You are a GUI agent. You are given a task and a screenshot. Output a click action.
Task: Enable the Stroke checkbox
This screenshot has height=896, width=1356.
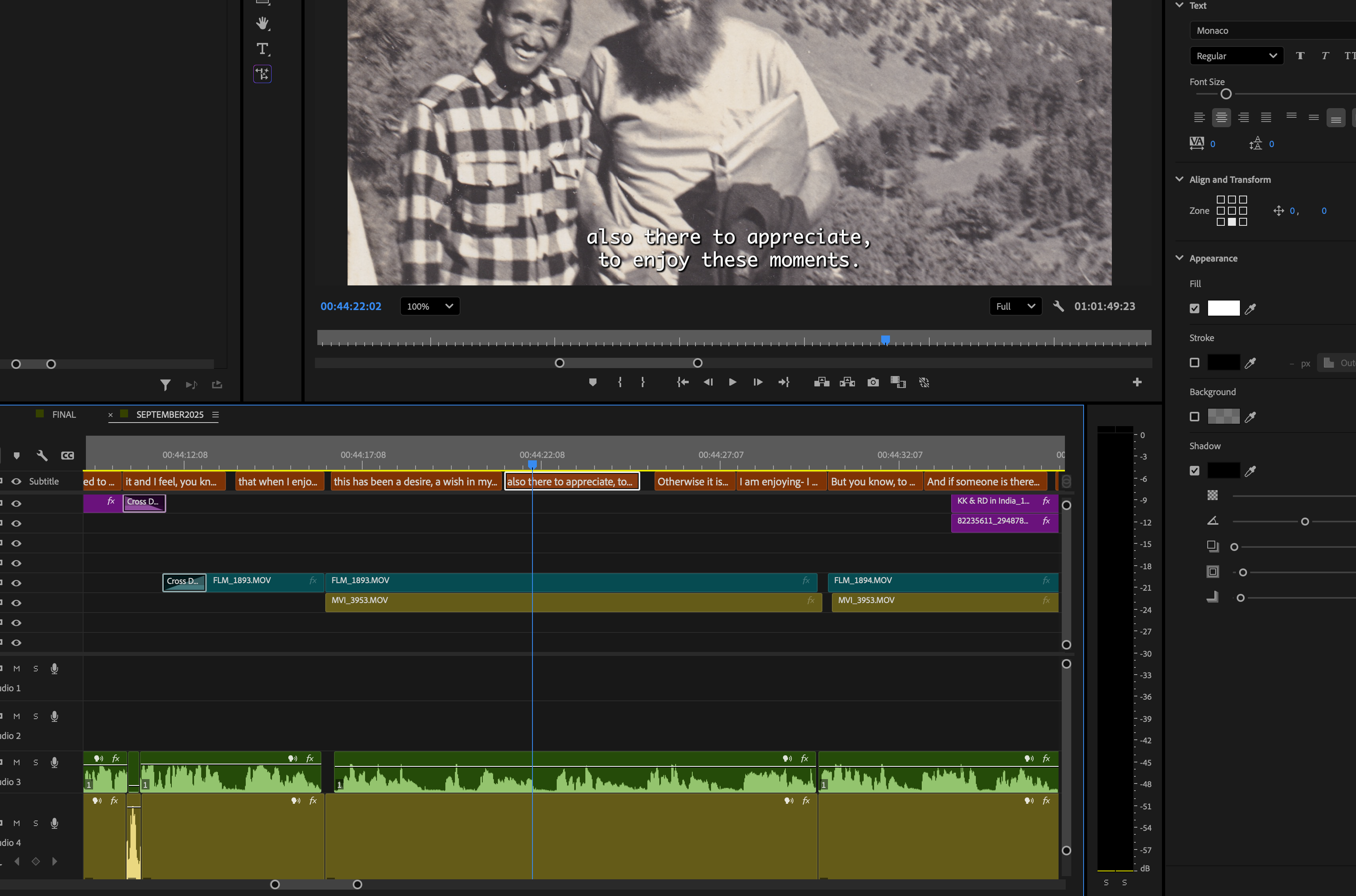click(1194, 362)
